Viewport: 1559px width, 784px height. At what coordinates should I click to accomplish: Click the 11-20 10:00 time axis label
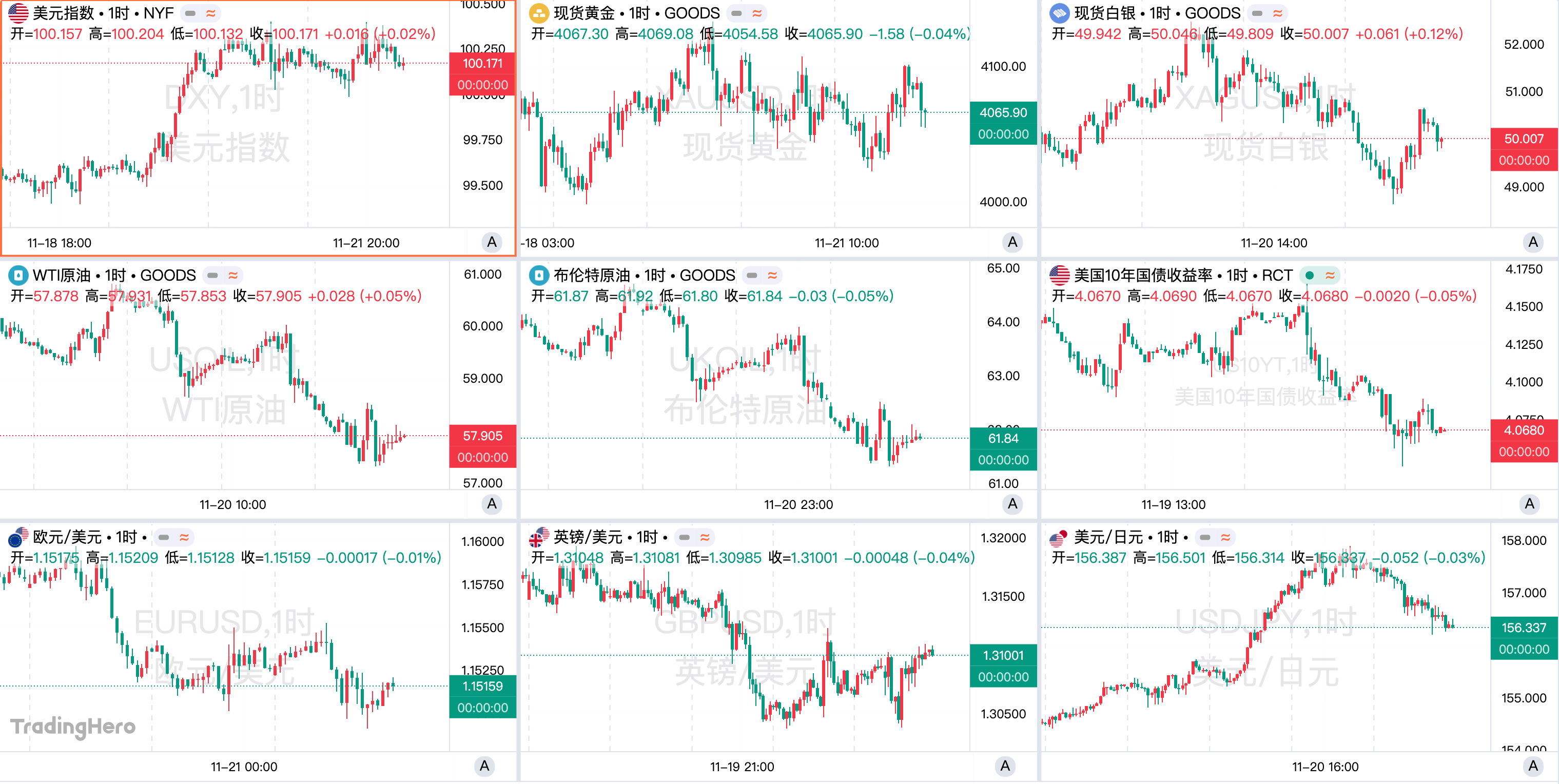tap(232, 504)
